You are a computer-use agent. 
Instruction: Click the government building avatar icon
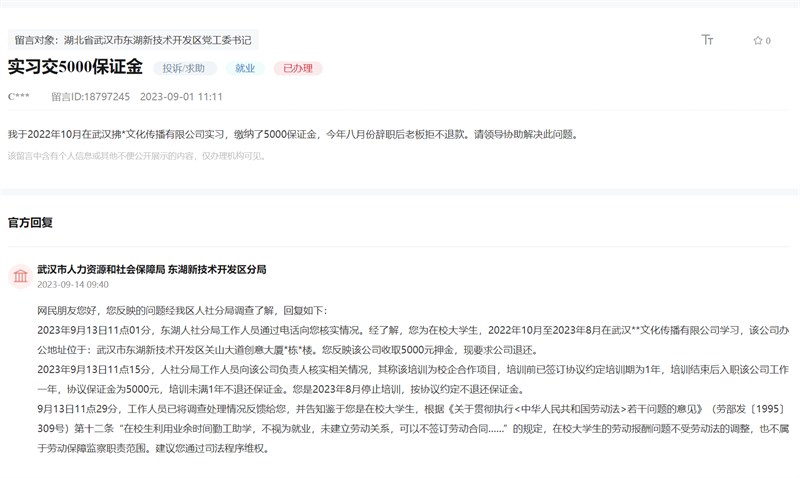coord(20,276)
